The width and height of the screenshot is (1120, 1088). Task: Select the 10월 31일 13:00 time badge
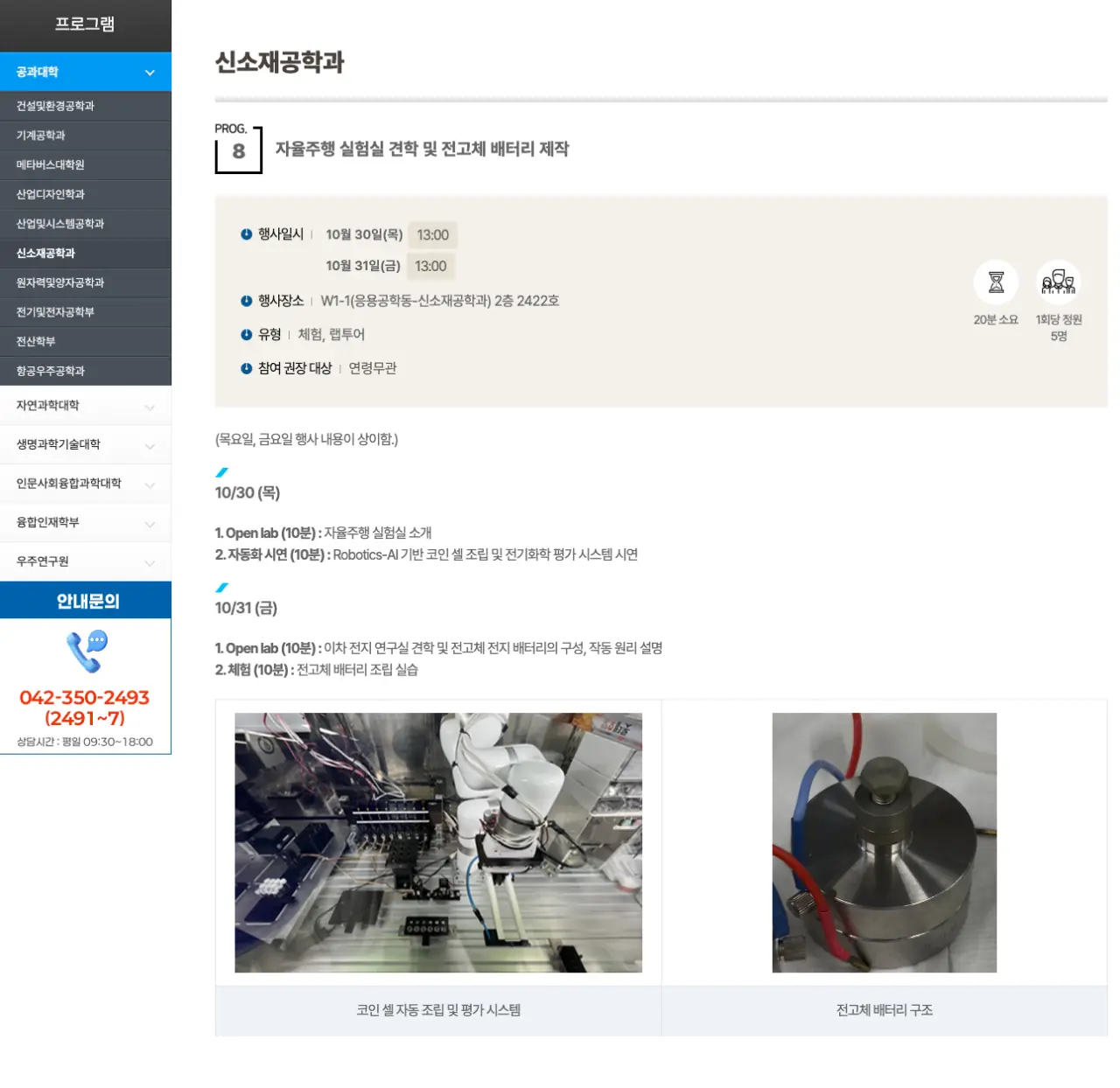tap(430, 267)
